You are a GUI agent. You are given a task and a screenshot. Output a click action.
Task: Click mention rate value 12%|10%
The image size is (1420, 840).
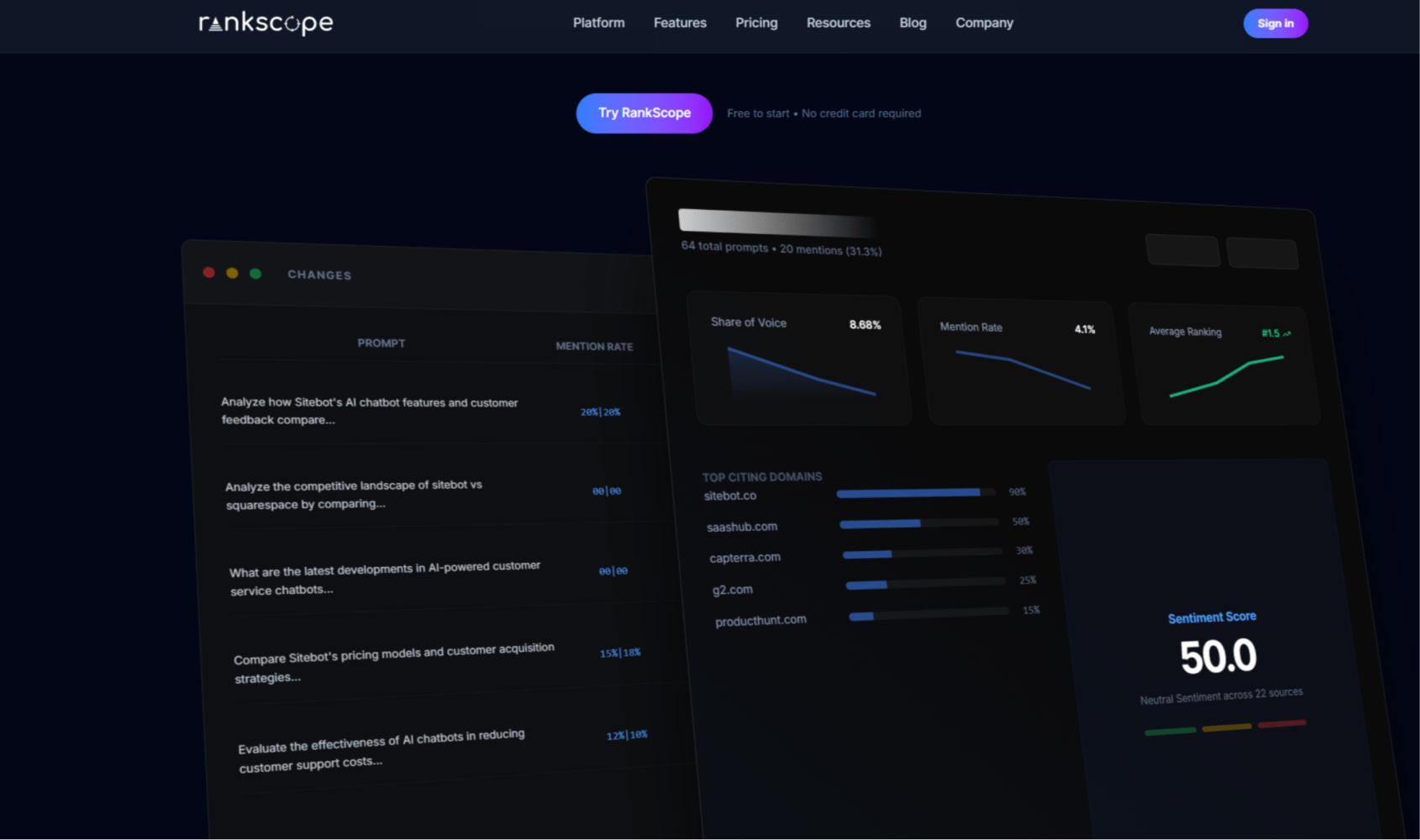(x=627, y=735)
